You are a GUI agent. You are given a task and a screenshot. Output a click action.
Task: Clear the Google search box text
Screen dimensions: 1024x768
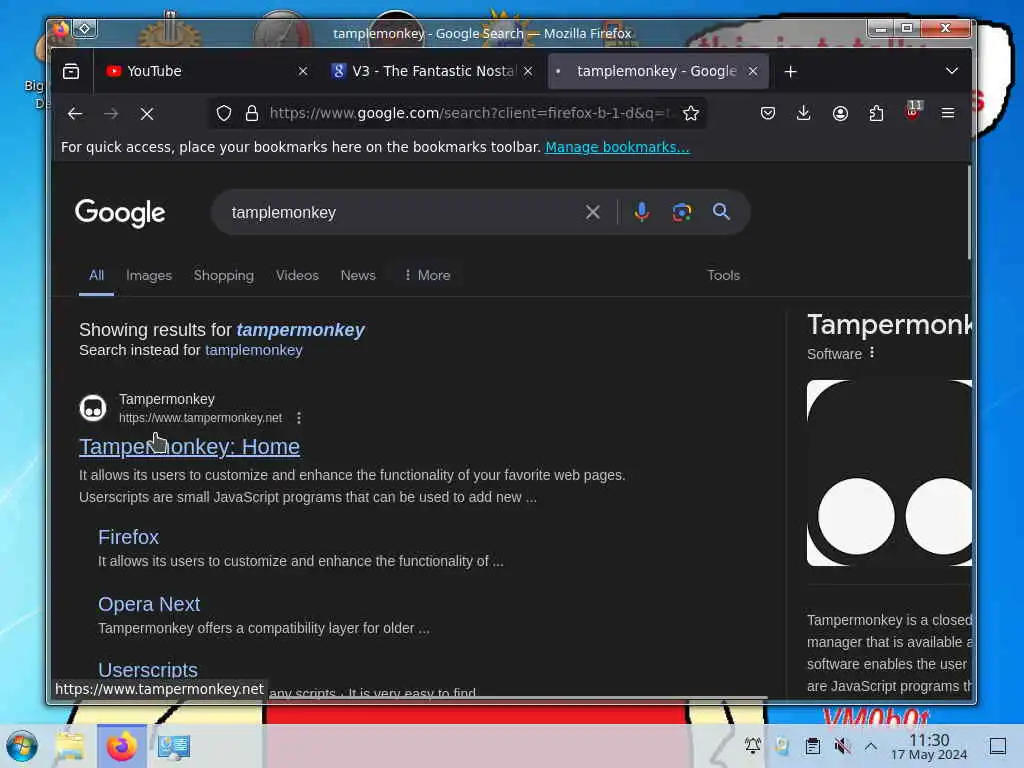click(593, 212)
